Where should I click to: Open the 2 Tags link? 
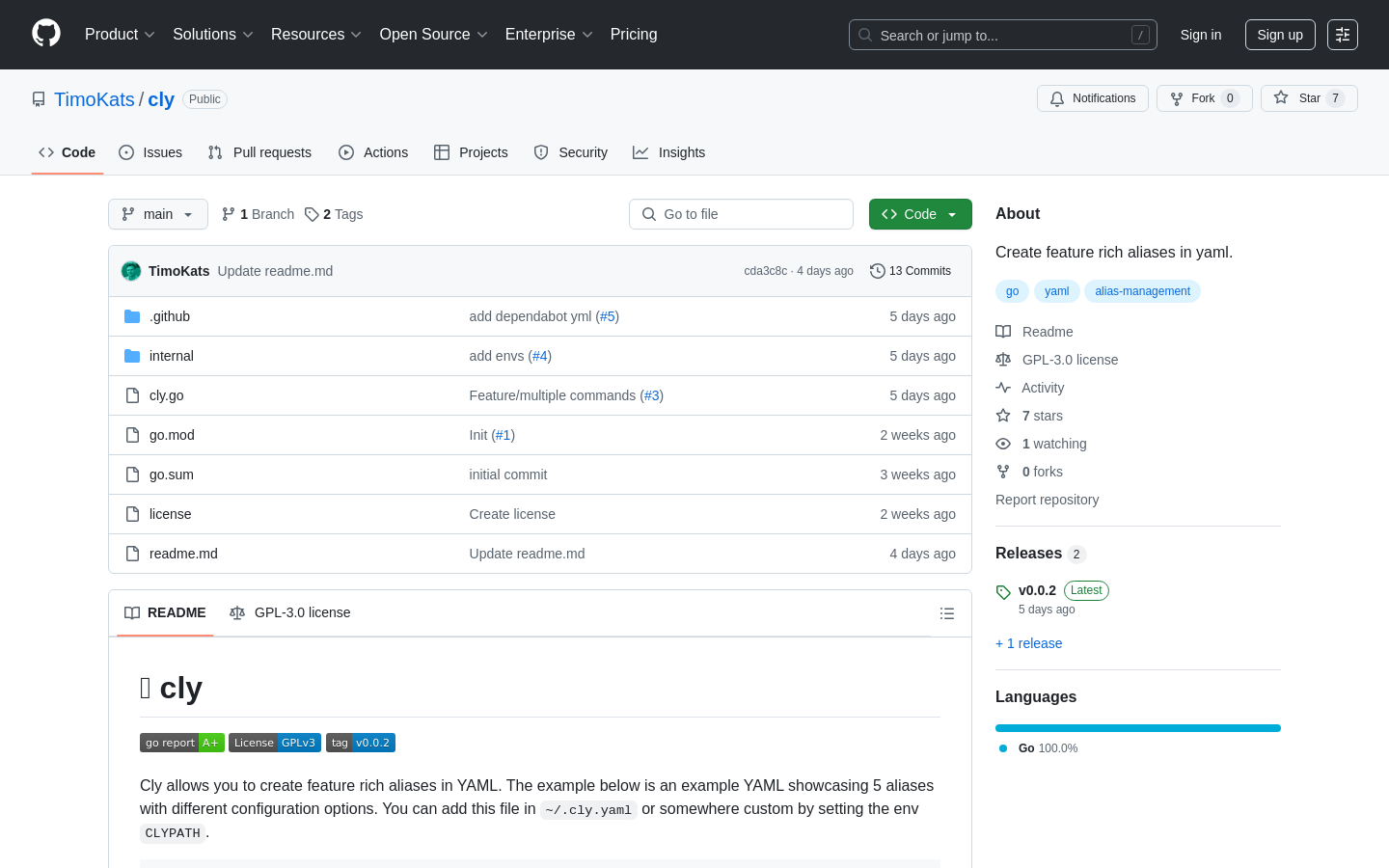(x=334, y=214)
